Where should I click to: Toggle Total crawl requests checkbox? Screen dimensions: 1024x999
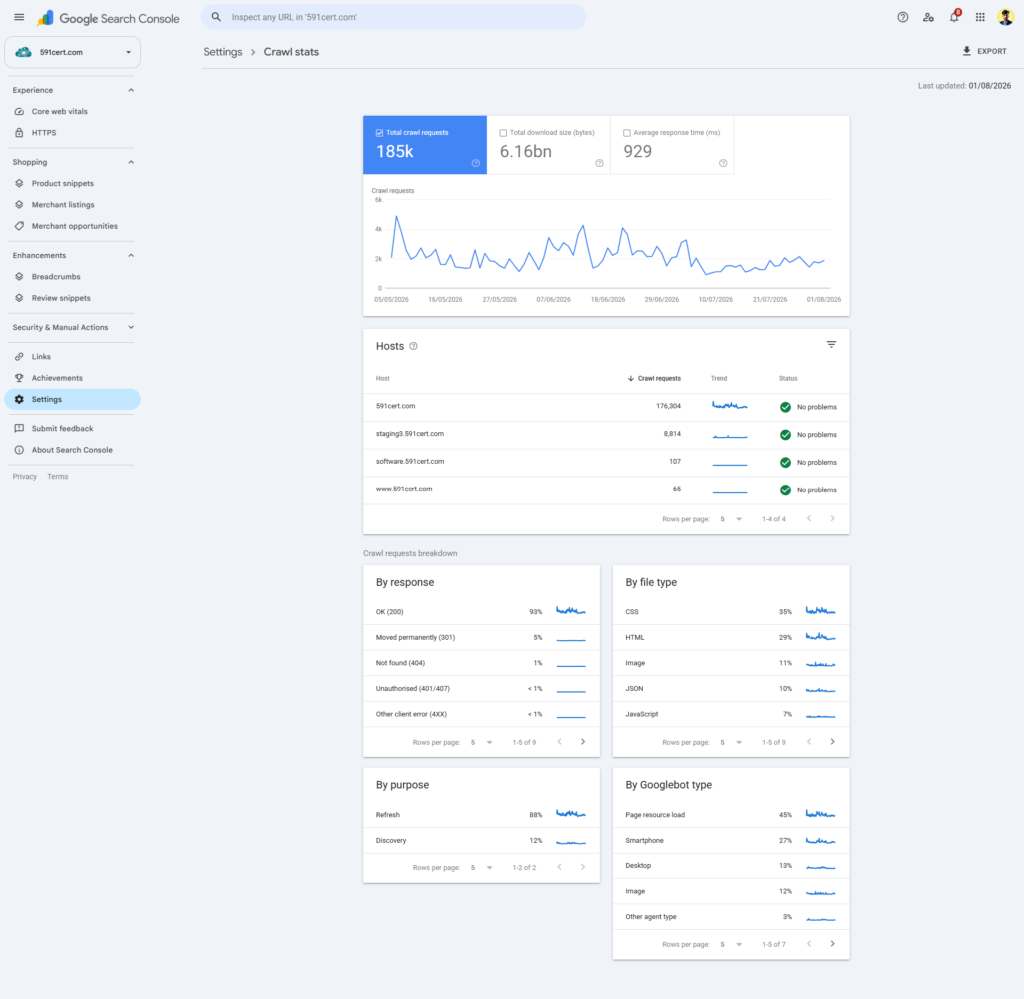point(379,133)
